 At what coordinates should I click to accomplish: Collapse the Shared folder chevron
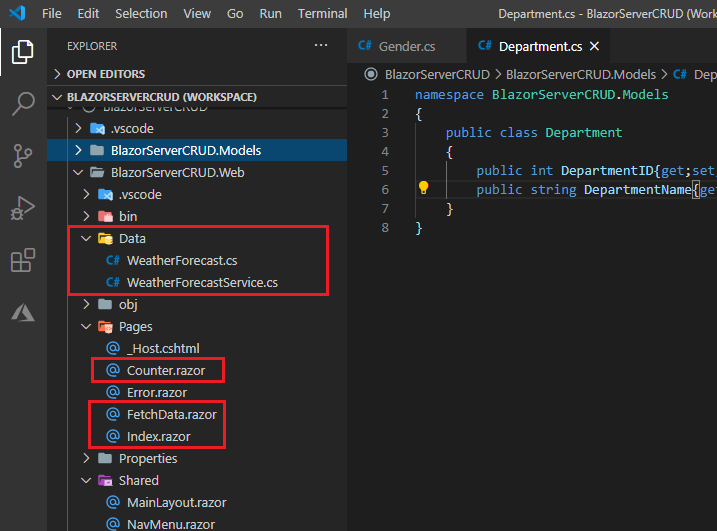coord(86,481)
